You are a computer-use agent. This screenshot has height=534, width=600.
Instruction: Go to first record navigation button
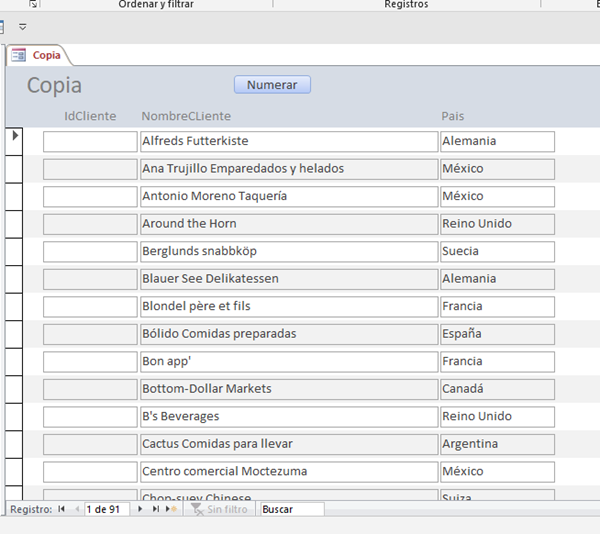61,509
